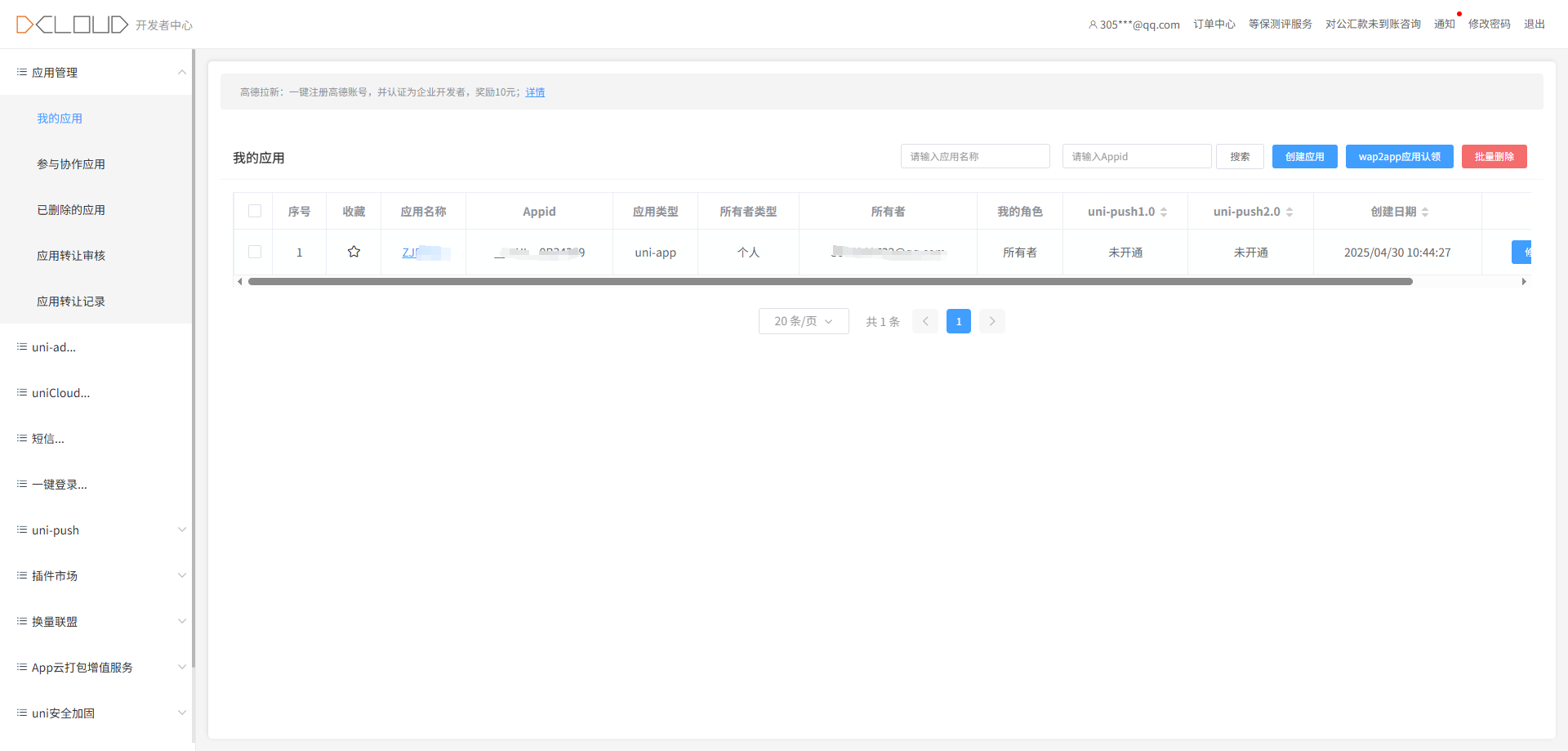Expand the uni安全加固 chevron
The height and width of the screenshot is (751, 1568).
(182, 713)
